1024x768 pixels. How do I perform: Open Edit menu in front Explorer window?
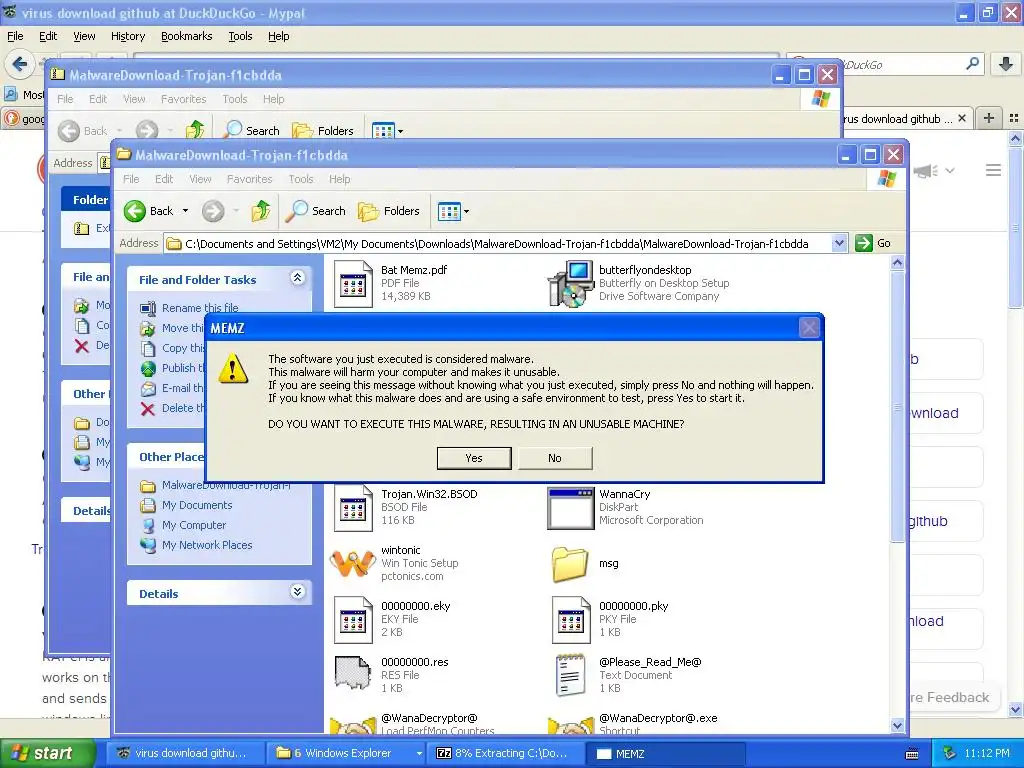point(164,179)
